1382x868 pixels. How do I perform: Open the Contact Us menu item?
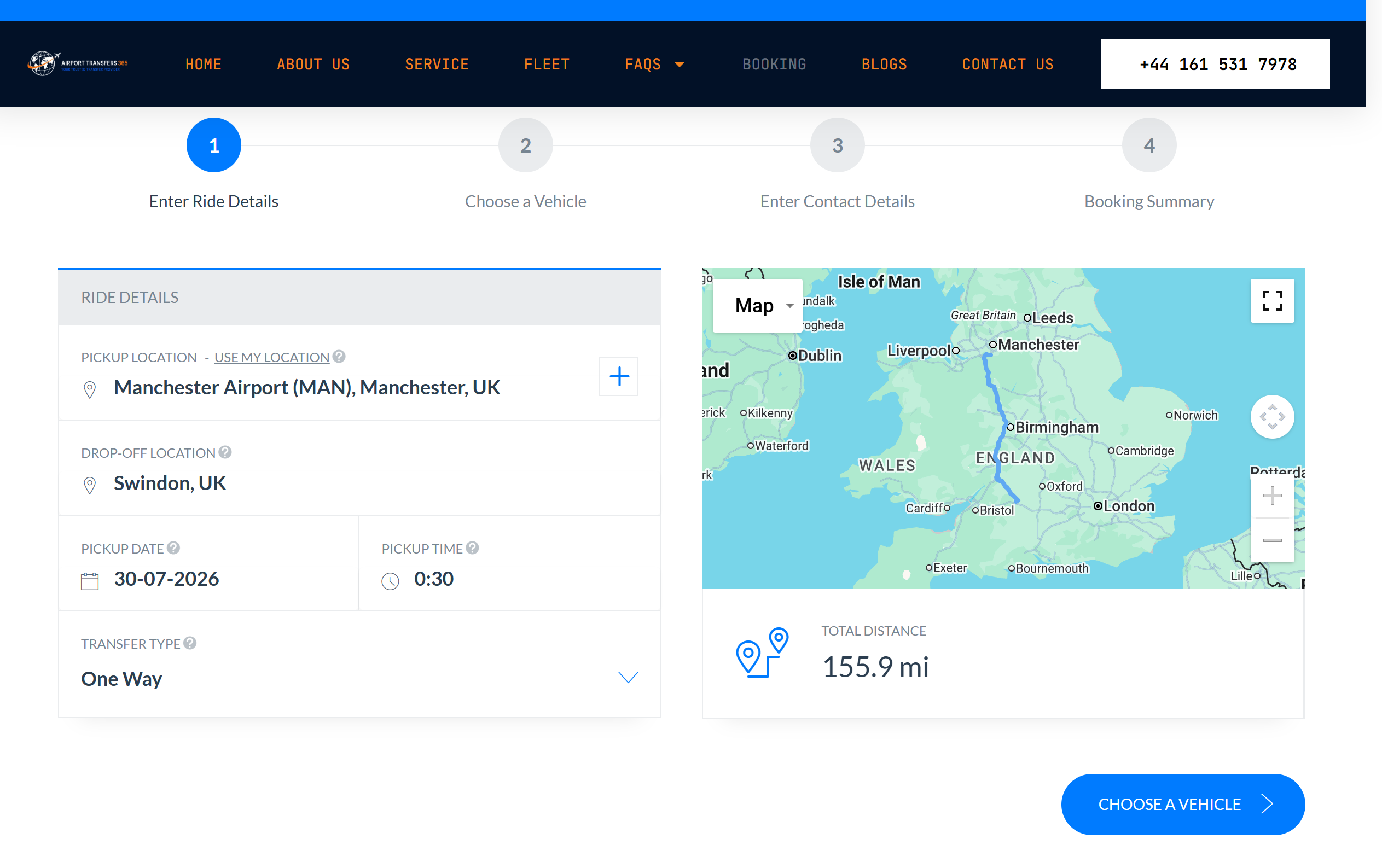(1008, 64)
